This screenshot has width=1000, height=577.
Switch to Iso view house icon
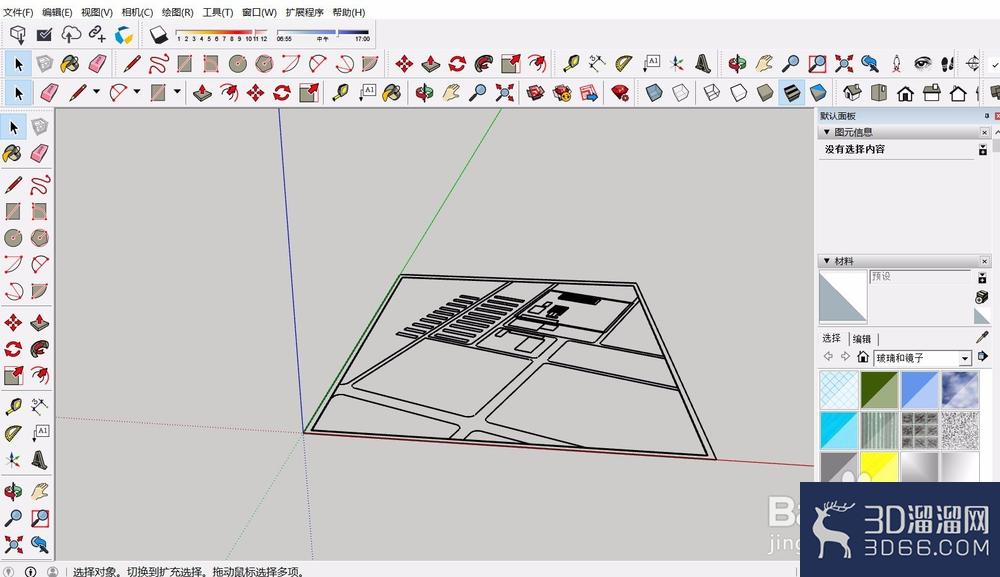[852, 93]
